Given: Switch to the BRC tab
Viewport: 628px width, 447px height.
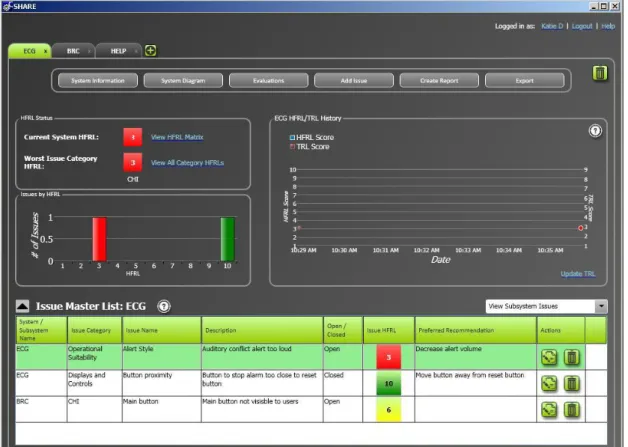Looking at the screenshot, I should (73, 51).
